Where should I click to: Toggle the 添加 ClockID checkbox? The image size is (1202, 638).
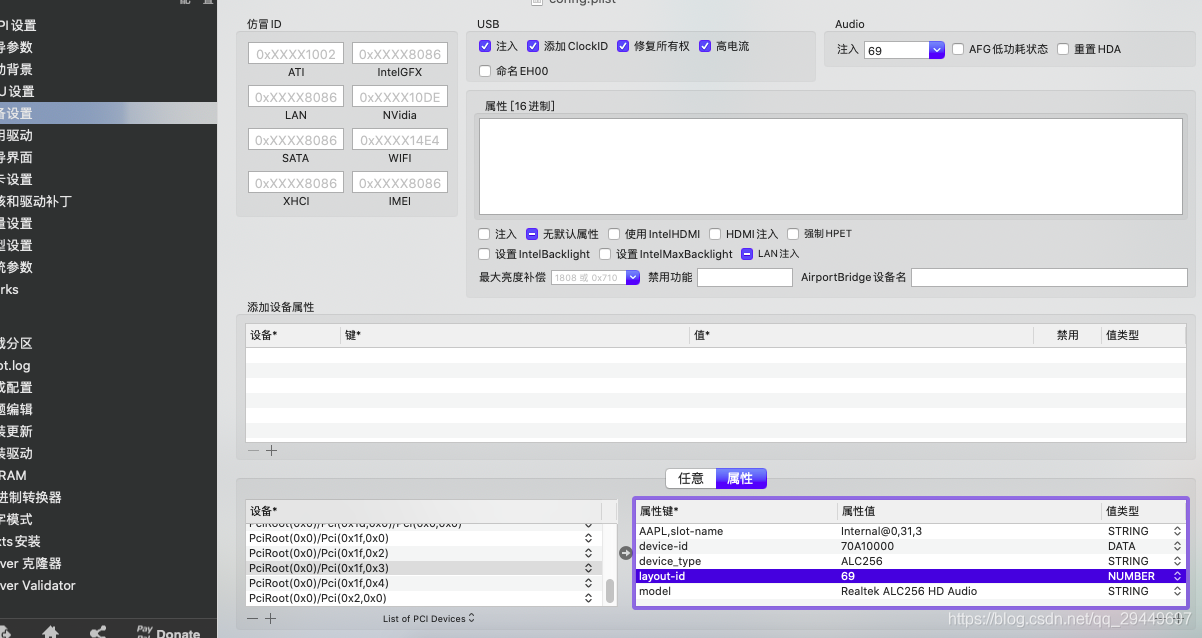[x=533, y=46]
